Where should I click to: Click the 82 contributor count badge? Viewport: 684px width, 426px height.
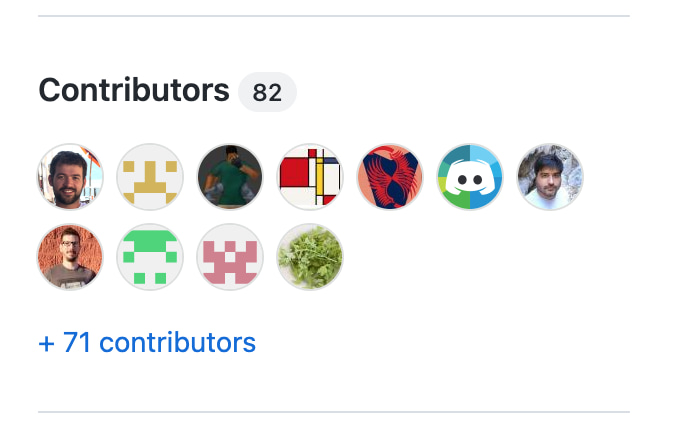click(267, 92)
